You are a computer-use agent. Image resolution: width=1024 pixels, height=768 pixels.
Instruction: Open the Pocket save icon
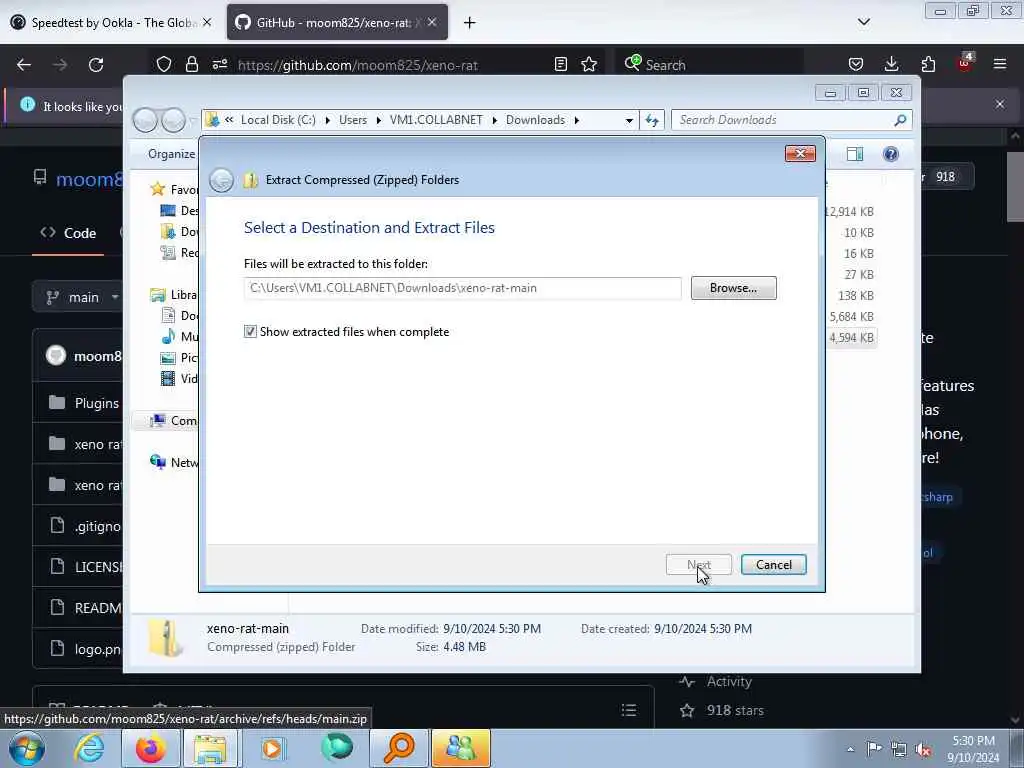click(856, 65)
